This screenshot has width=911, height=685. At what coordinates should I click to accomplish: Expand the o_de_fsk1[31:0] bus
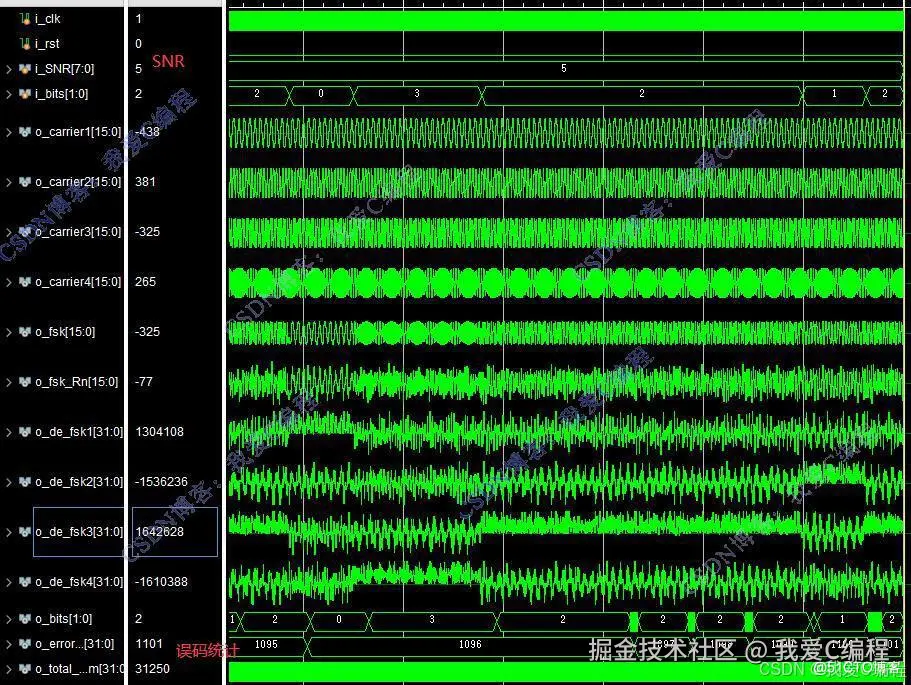tap(9, 432)
